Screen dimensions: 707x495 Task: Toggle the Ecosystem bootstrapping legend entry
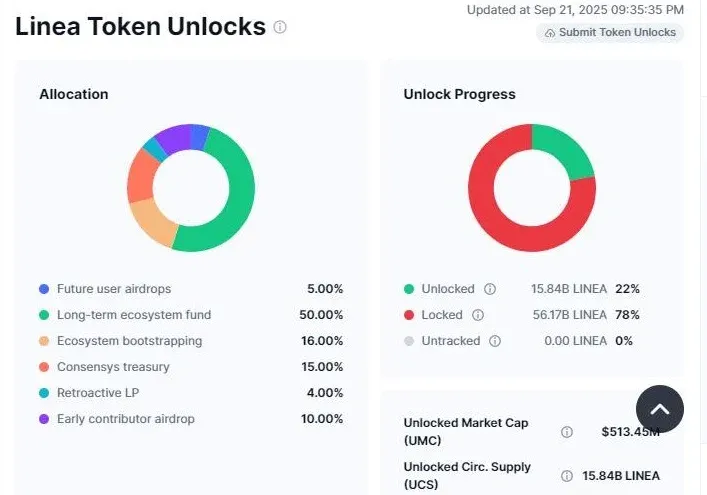coord(120,341)
